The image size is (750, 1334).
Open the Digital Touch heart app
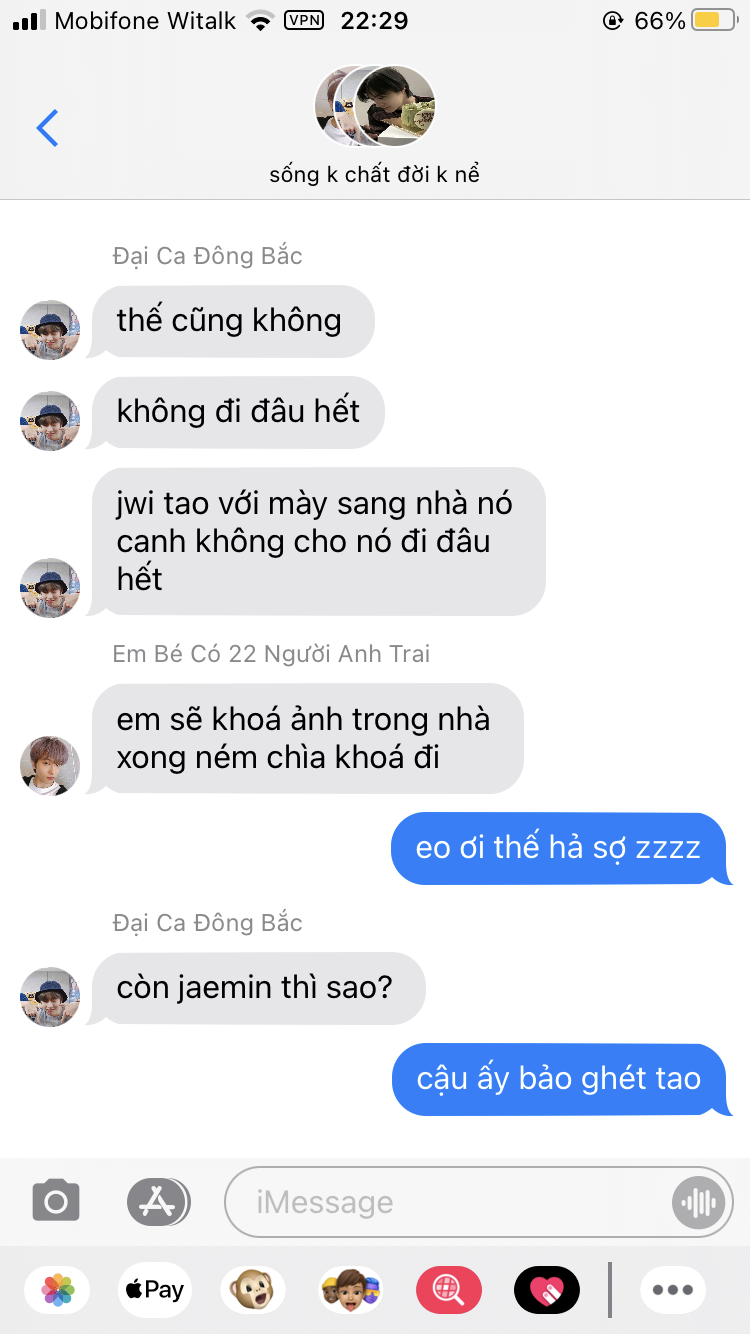pyautogui.click(x=546, y=1290)
